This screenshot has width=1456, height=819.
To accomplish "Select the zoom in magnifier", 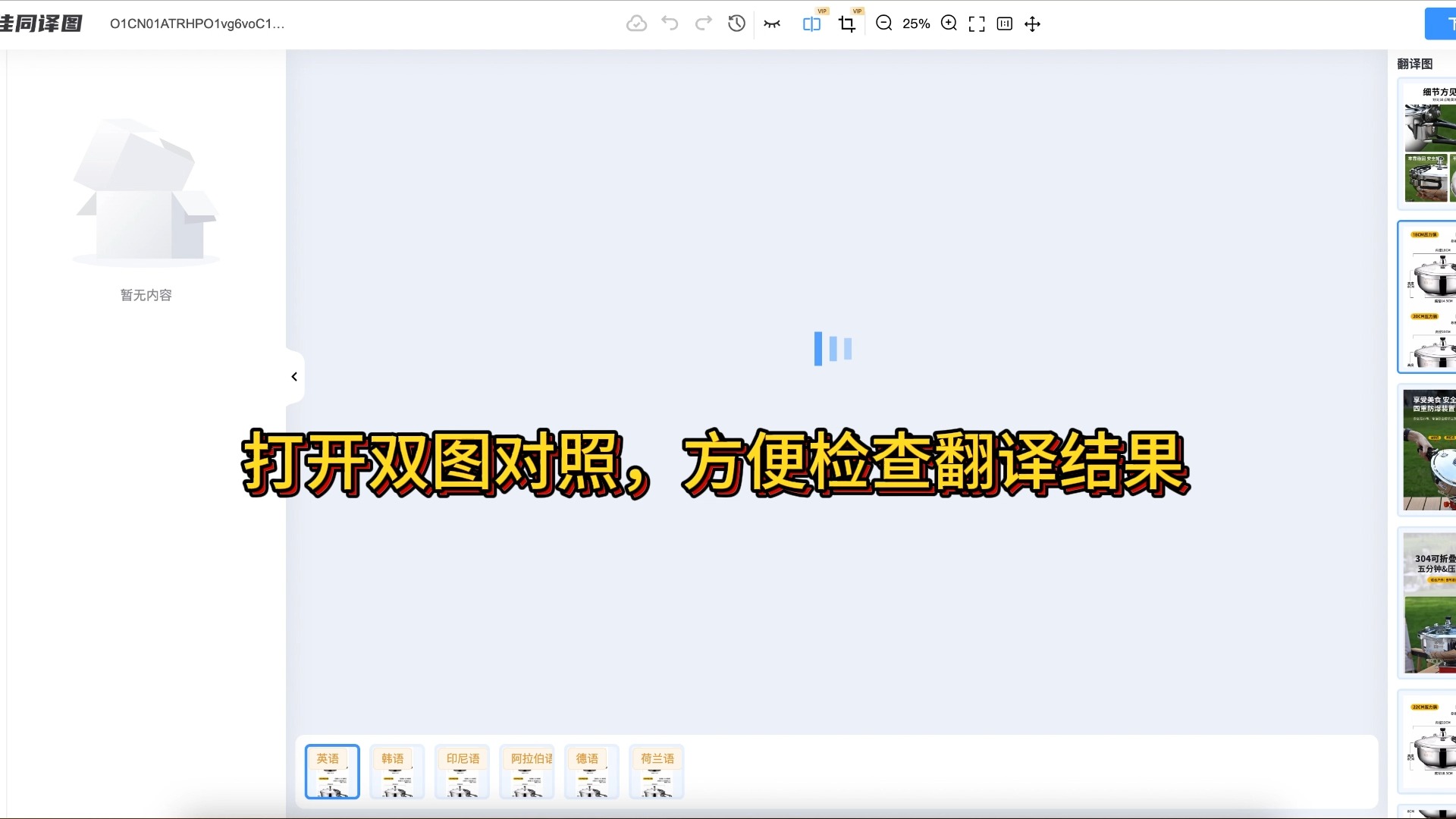I will pyautogui.click(x=949, y=24).
